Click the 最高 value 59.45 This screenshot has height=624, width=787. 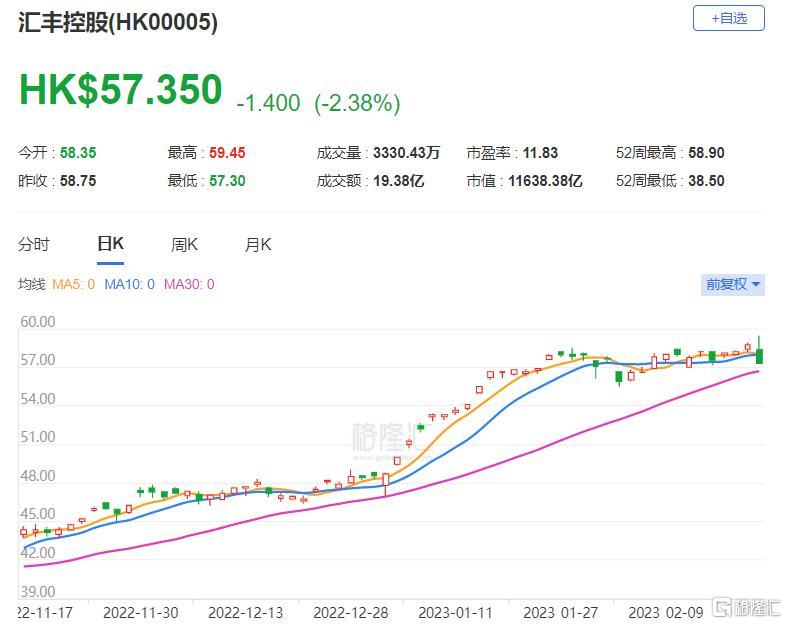tap(227, 153)
